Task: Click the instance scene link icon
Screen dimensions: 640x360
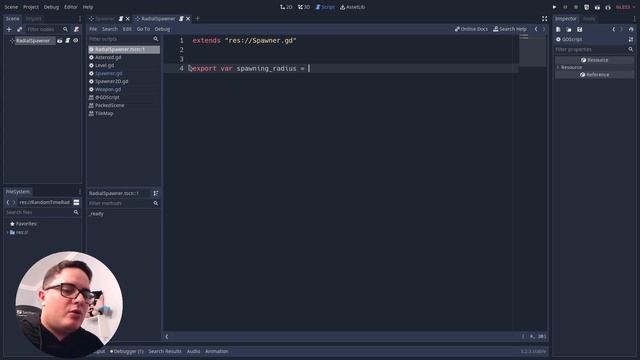Action: [19, 29]
